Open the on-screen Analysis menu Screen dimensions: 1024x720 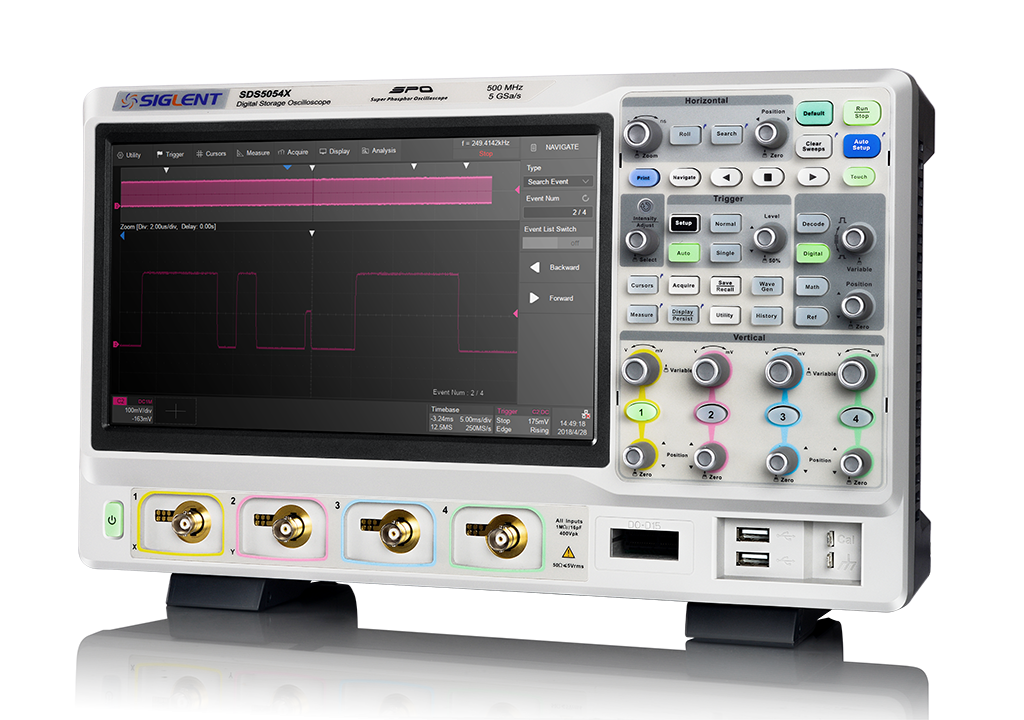tap(379, 151)
